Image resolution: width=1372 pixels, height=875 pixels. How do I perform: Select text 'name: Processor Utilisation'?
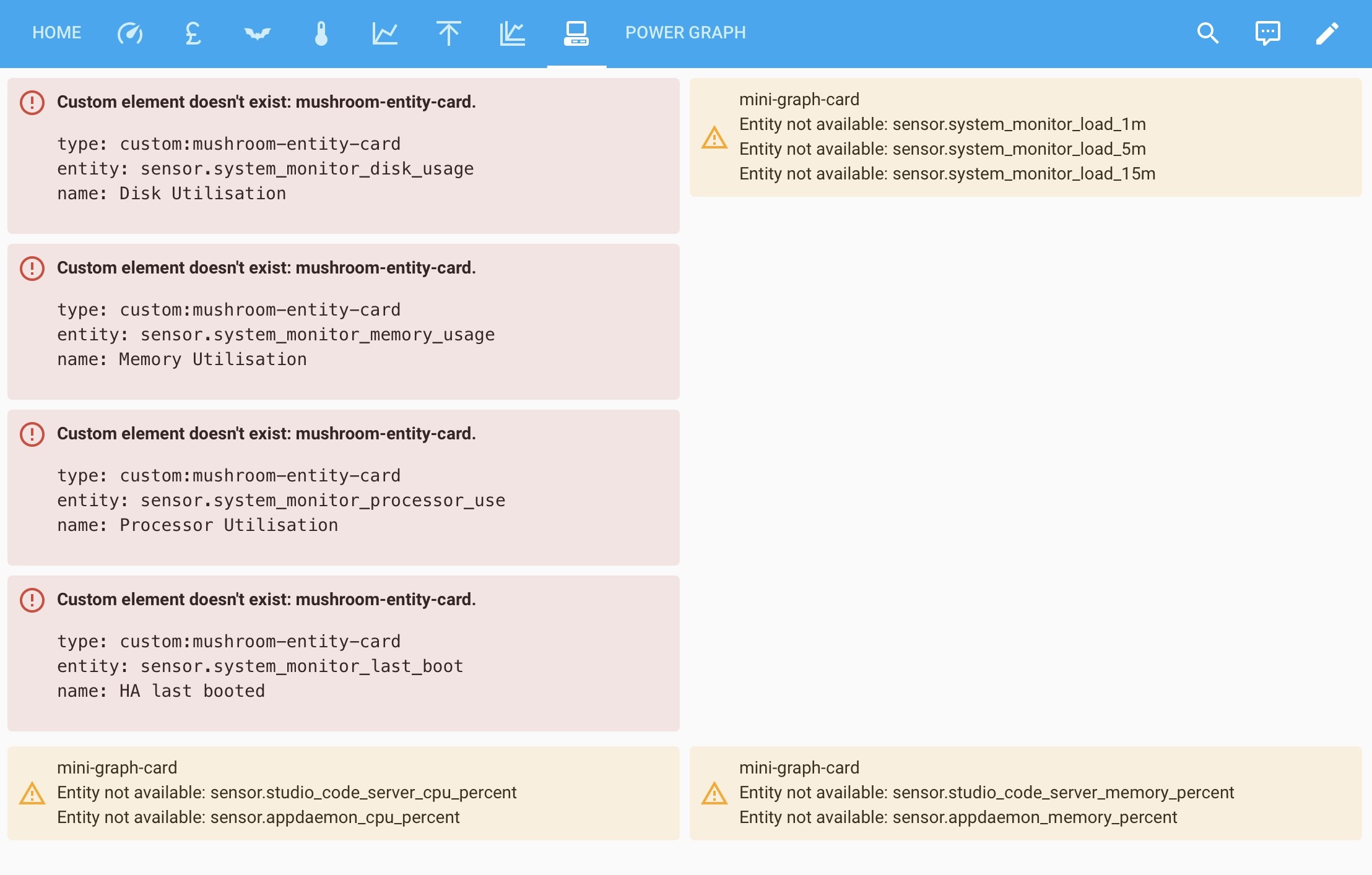click(x=198, y=525)
